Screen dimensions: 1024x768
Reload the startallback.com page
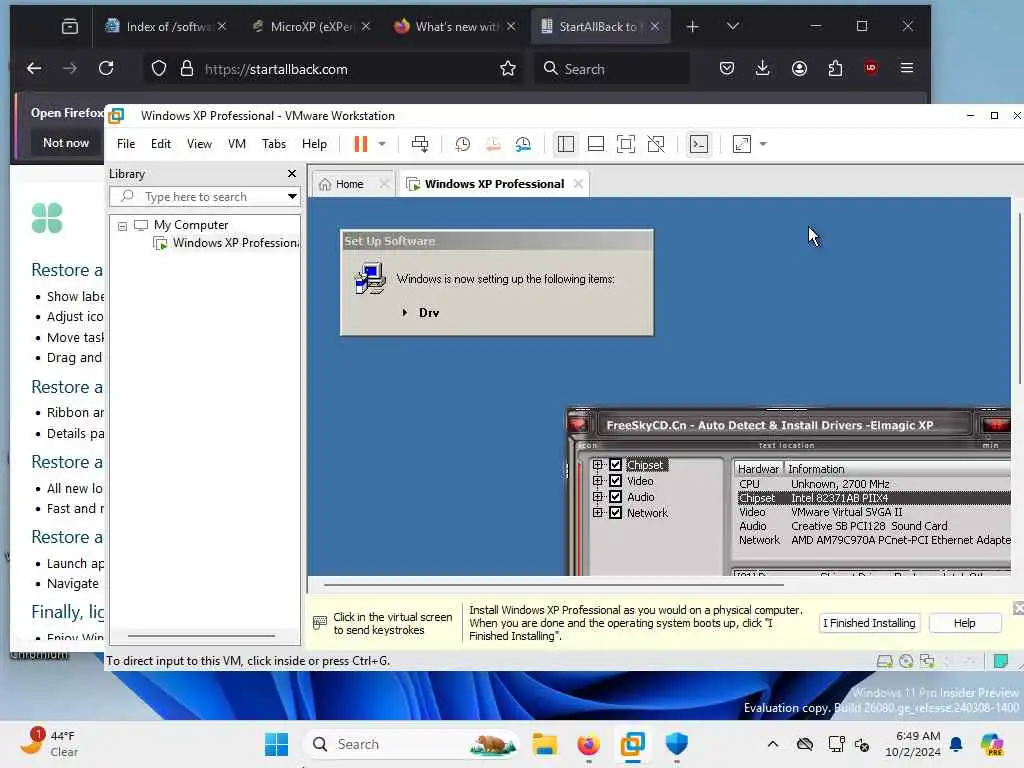[106, 69]
